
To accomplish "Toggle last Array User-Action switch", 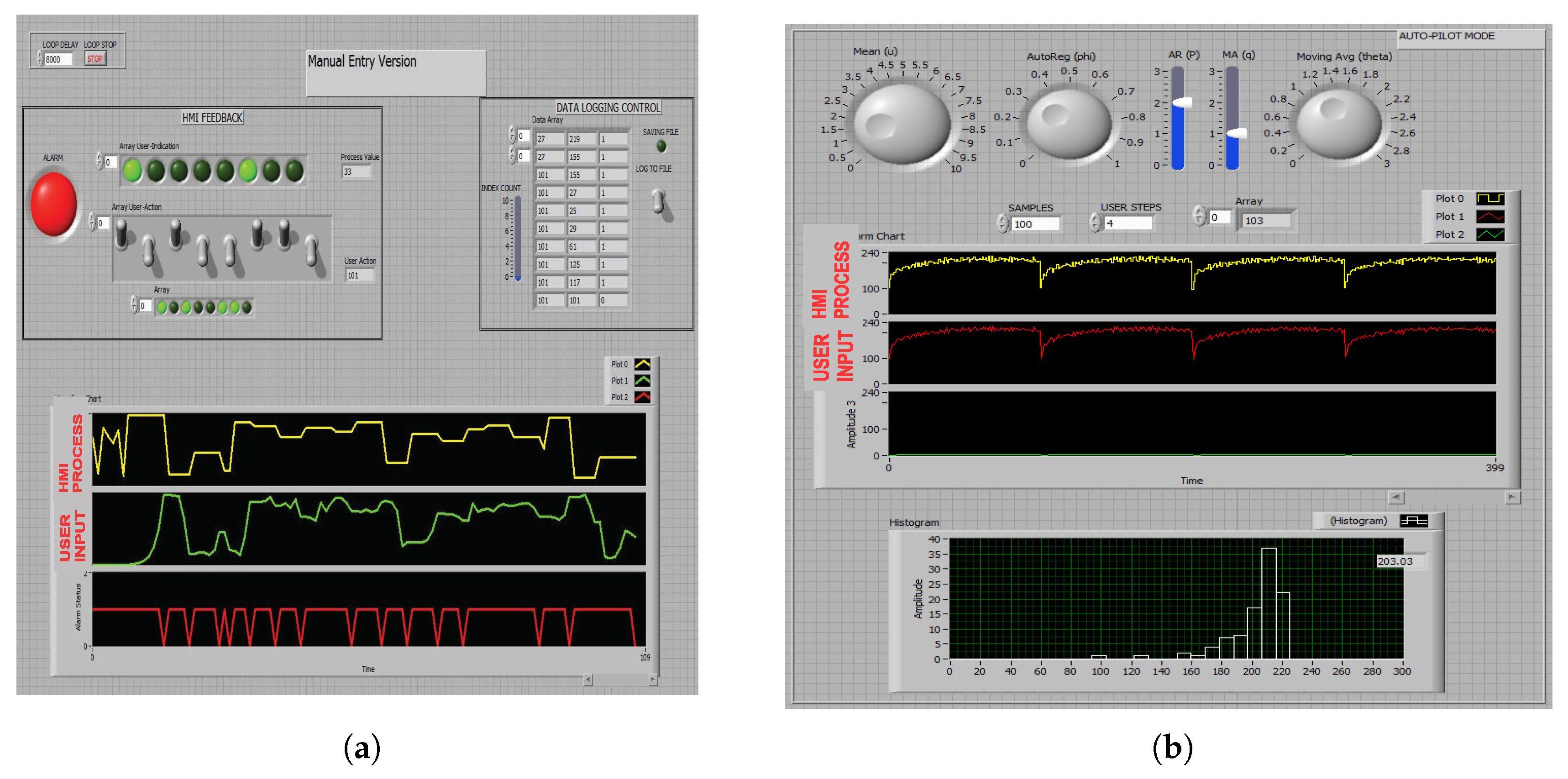I will pyautogui.click(x=312, y=251).
